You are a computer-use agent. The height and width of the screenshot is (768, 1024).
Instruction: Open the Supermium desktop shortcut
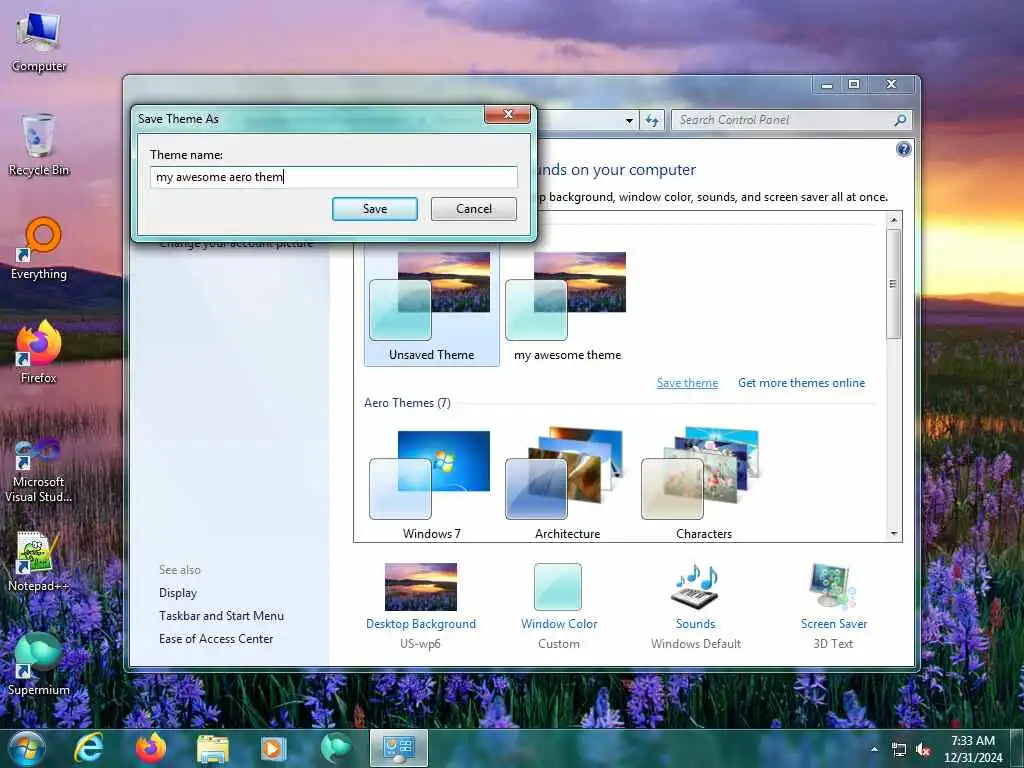(39, 664)
